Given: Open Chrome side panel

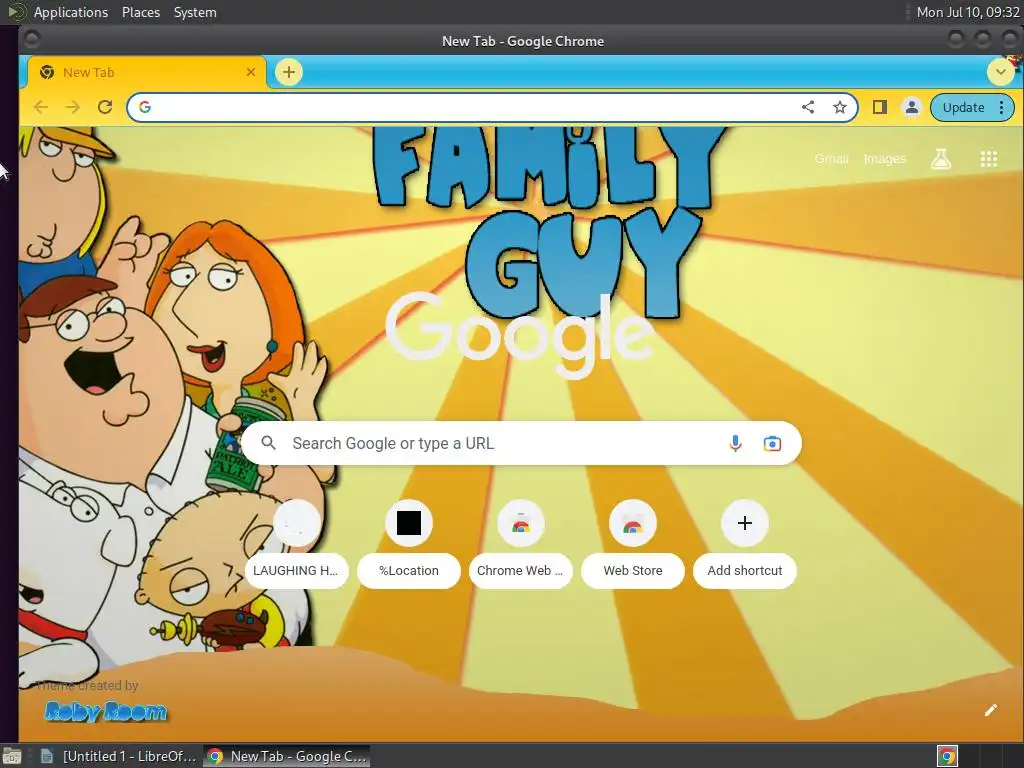Looking at the screenshot, I should pyautogui.click(x=880, y=107).
